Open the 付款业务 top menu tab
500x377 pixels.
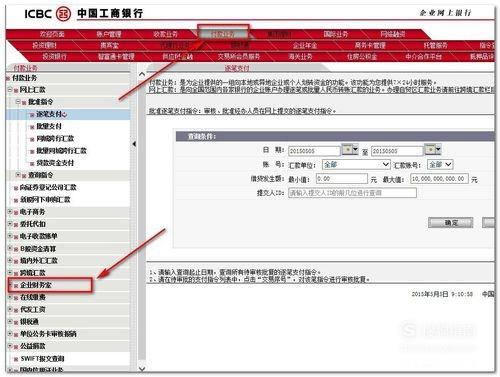point(223,34)
